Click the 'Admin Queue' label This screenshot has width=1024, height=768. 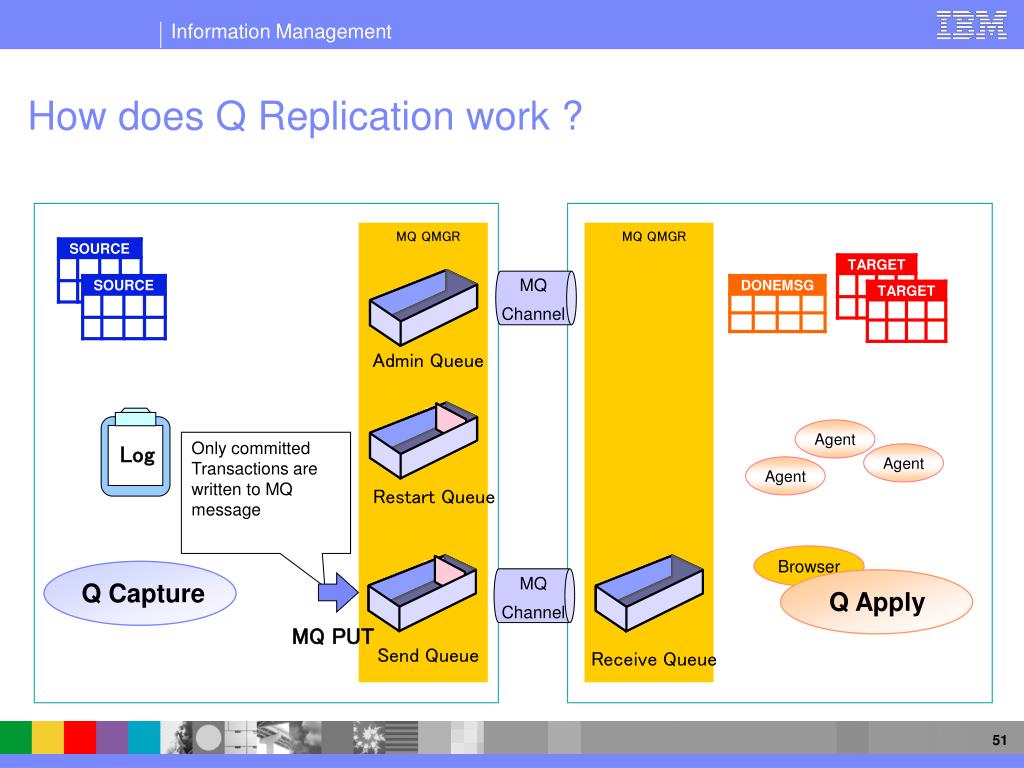tap(428, 360)
